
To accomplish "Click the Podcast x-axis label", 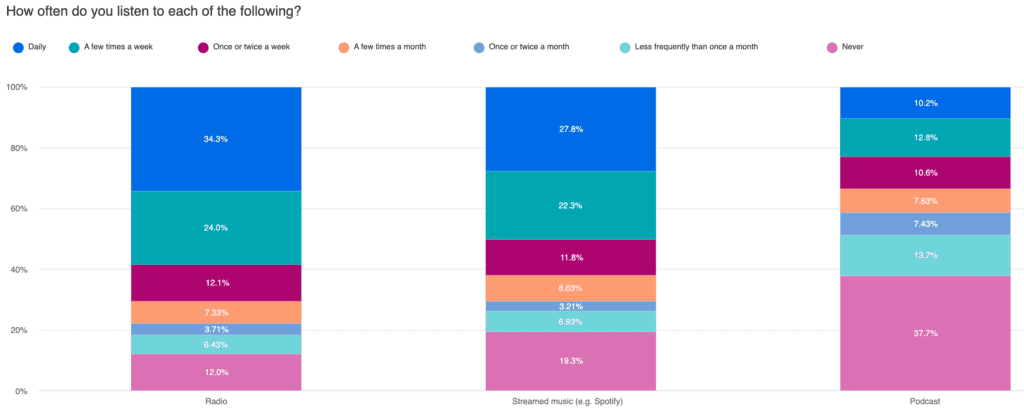I will (x=925, y=402).
